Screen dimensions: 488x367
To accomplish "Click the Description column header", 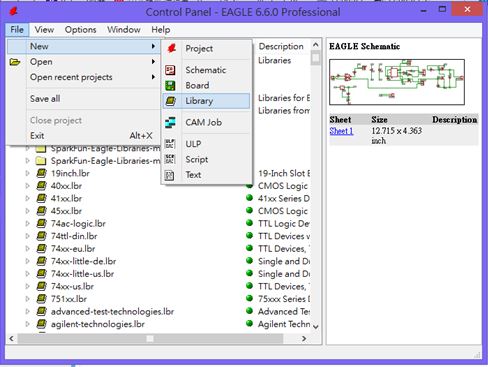I will tap(281, 46).
